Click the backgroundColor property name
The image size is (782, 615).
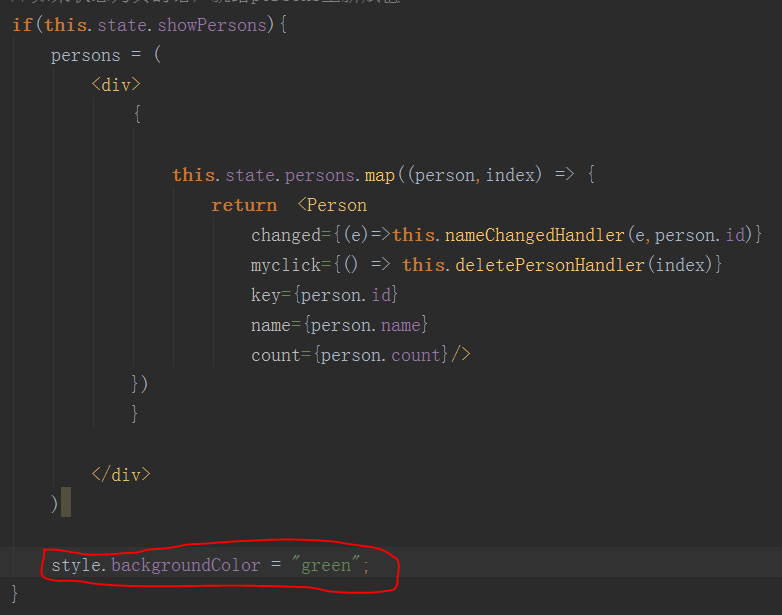[x=185, y=566]
